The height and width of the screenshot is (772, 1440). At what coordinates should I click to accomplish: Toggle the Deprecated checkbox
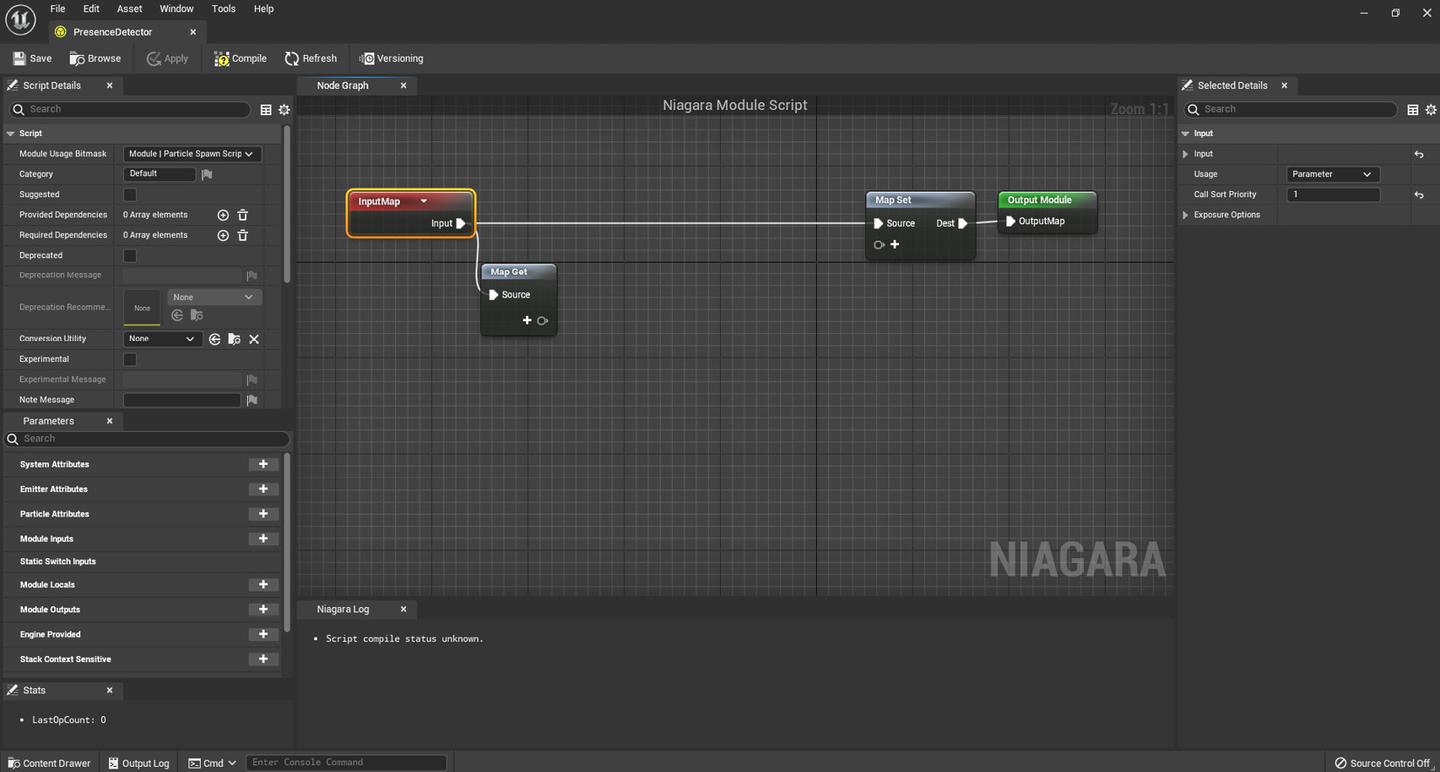[129, 255]
